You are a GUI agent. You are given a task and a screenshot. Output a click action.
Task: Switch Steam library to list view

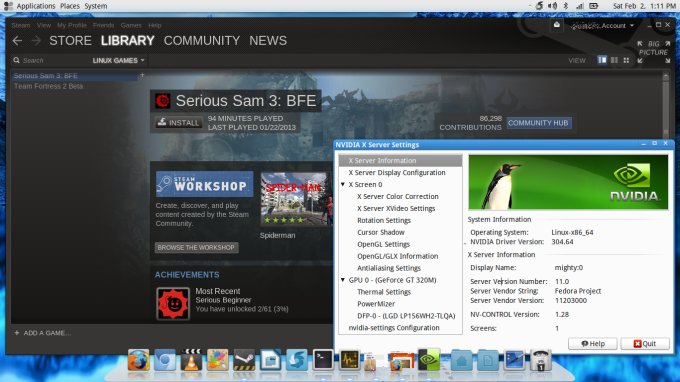(x=614, y=60)
